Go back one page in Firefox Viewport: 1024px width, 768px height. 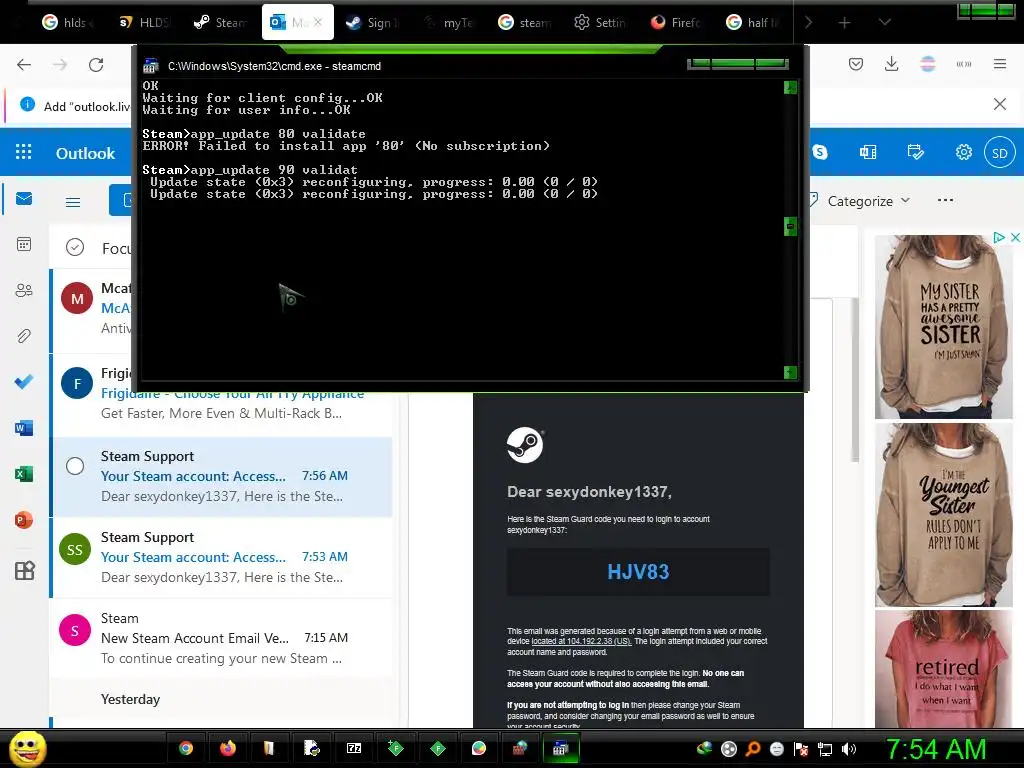(24, 64)
